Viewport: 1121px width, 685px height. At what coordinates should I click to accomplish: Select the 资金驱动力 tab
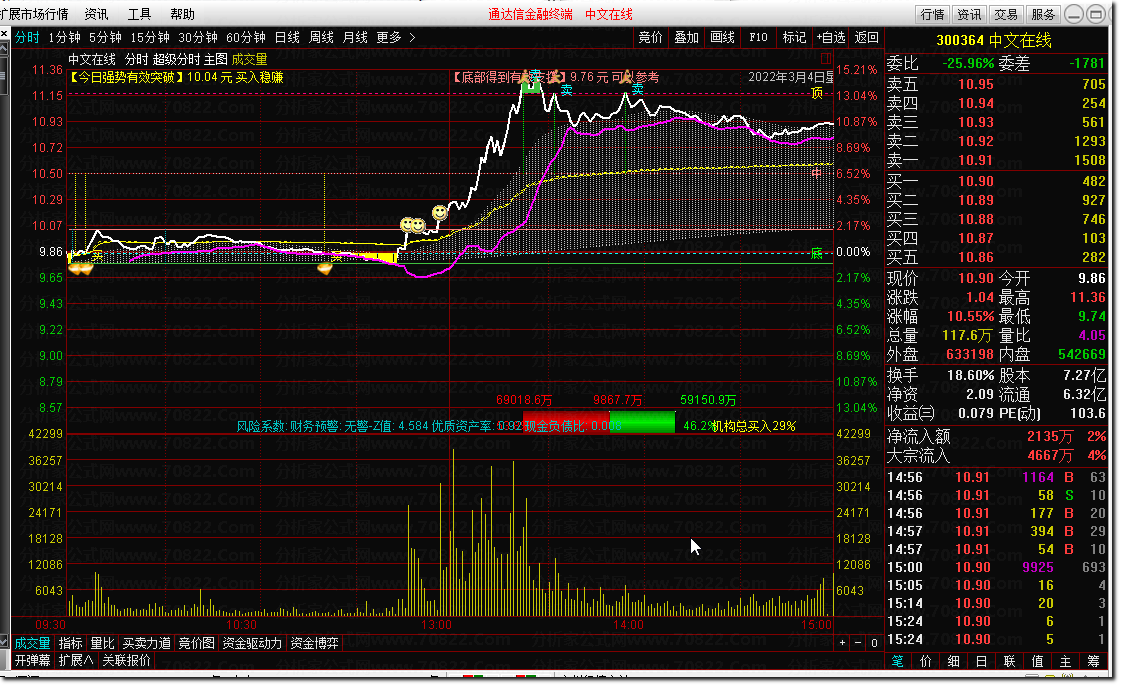tap(252, 644)
